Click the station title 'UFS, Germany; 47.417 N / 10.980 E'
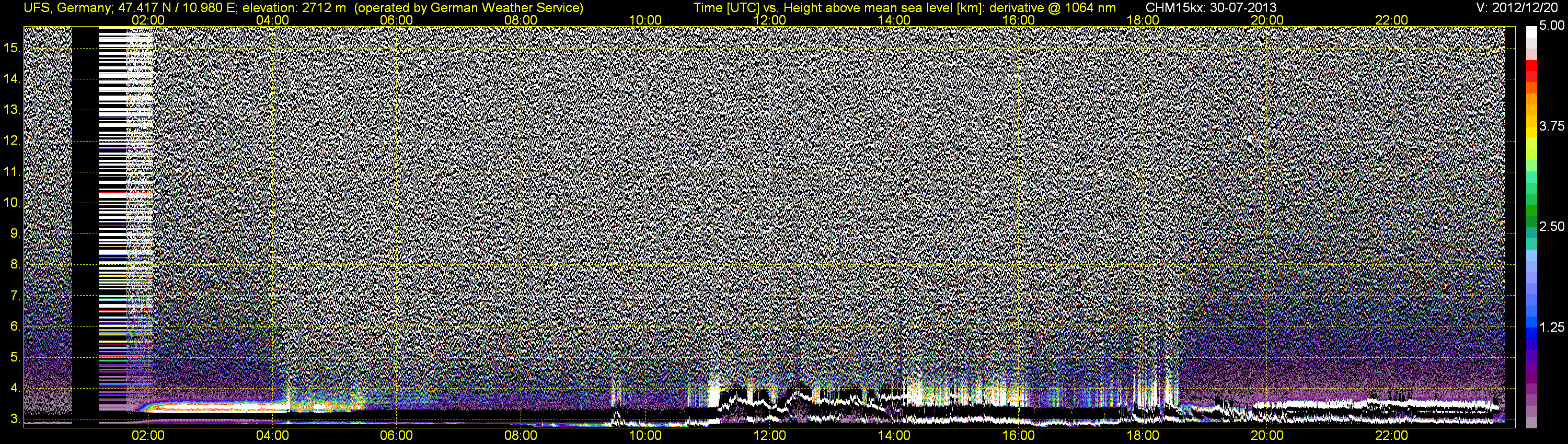1568x444 pixels. click(x=130, y=8)
